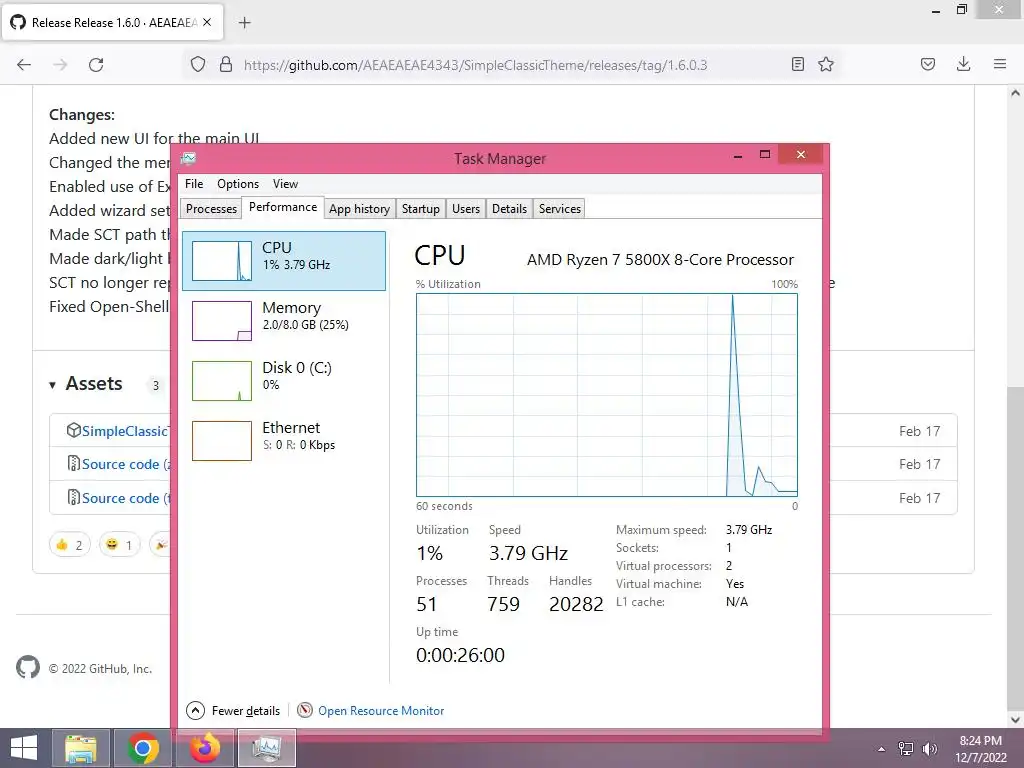Click the first Source code asset link
The width and height of the screenshot is (1024, 768).
point(126,464)
